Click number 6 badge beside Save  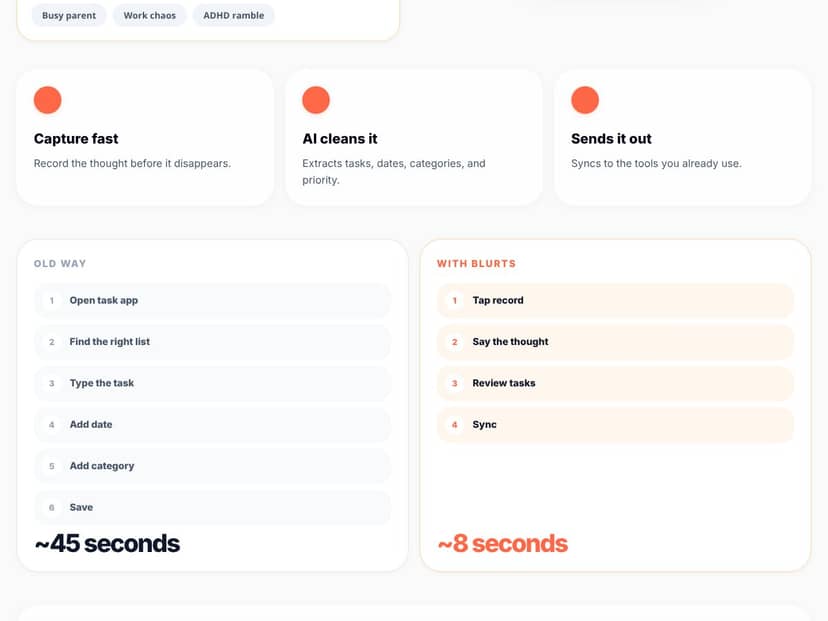click(x=52, y=507)
